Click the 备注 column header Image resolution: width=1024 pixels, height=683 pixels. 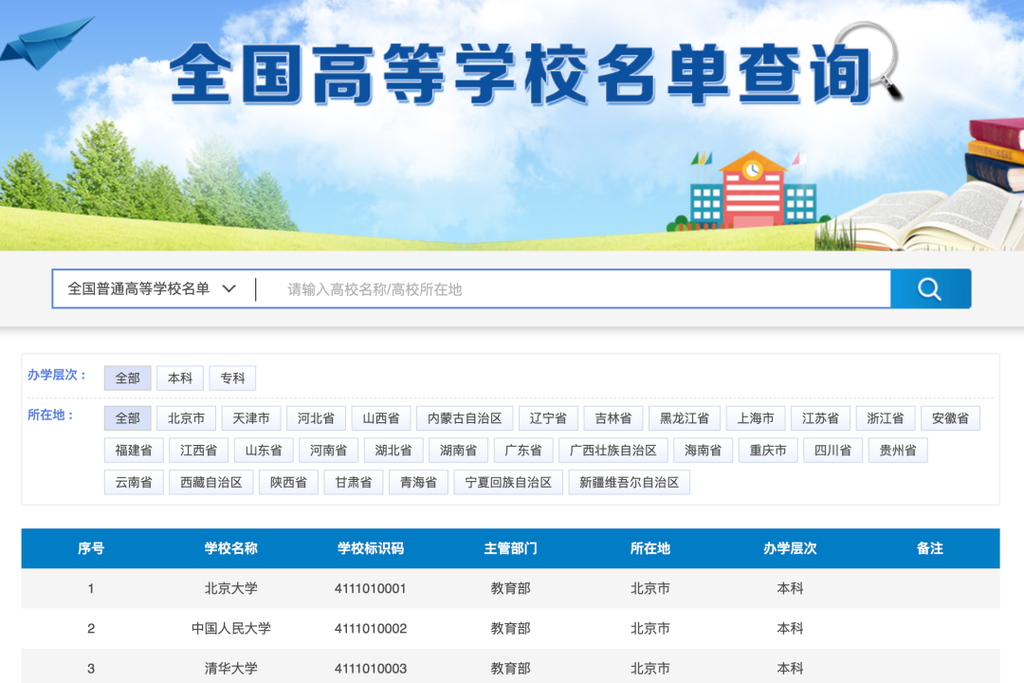point(930,548)
